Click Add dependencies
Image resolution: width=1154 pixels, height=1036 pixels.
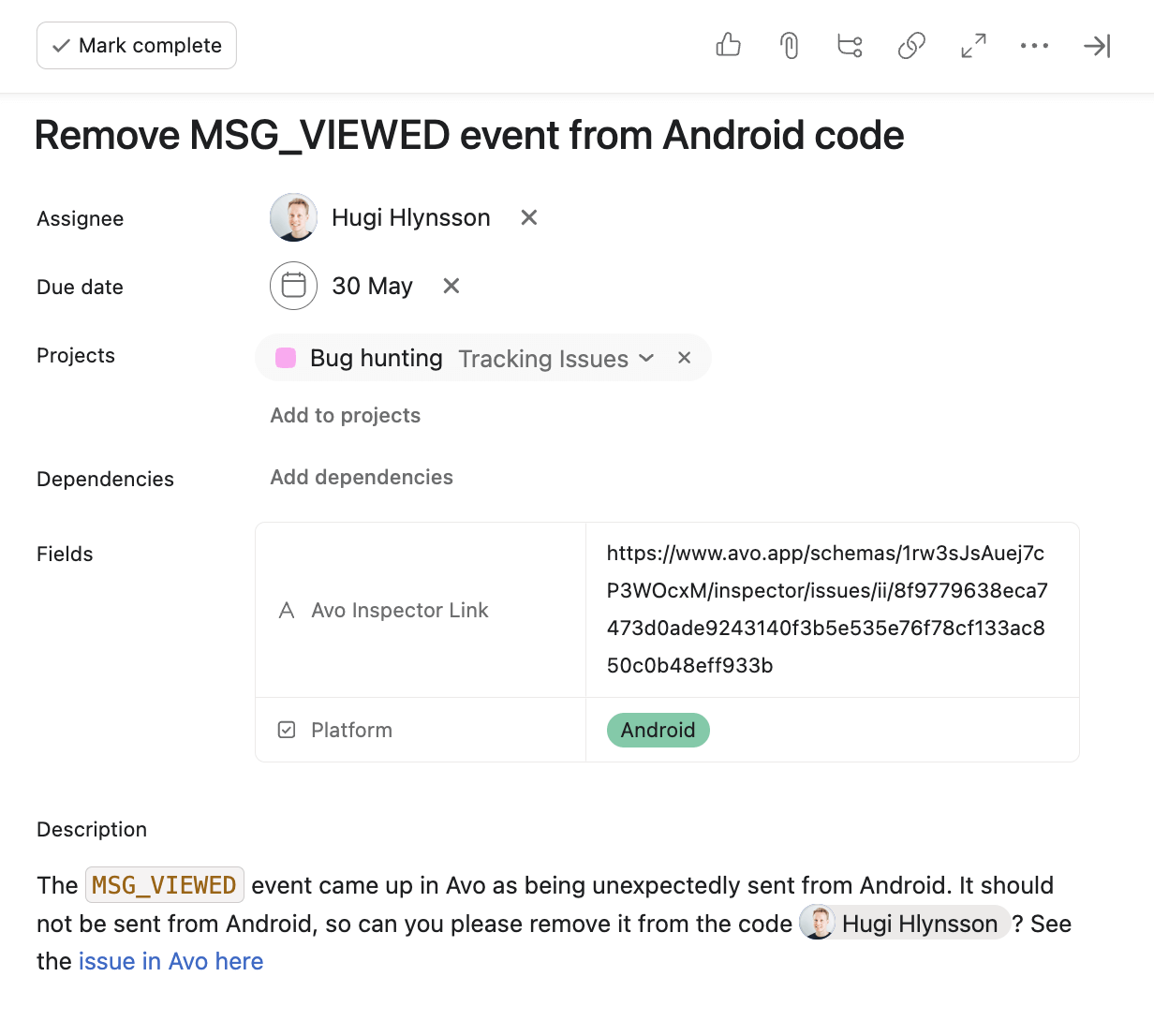coord(362,478)
